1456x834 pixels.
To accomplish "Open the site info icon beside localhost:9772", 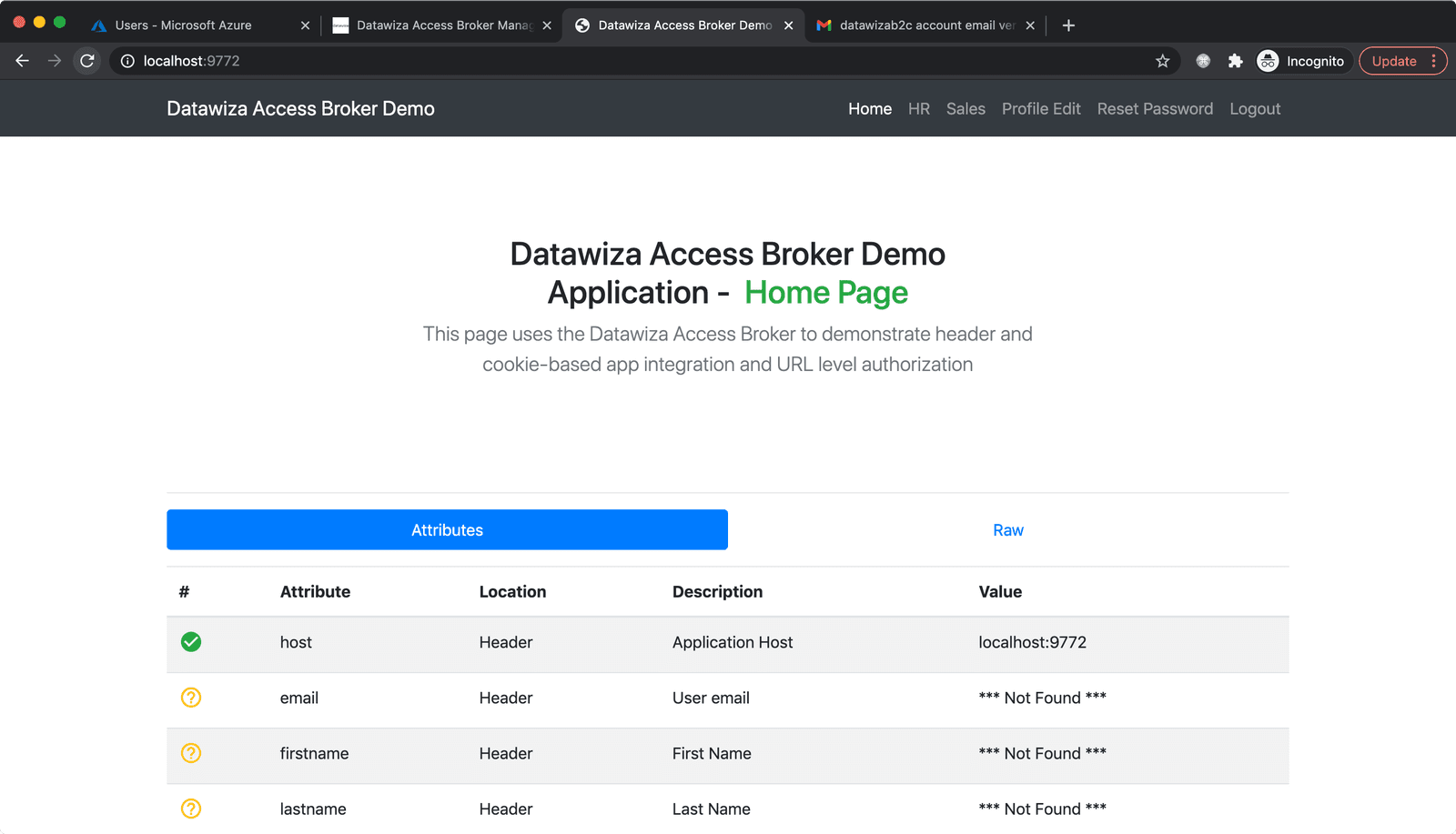I will 127,61.
